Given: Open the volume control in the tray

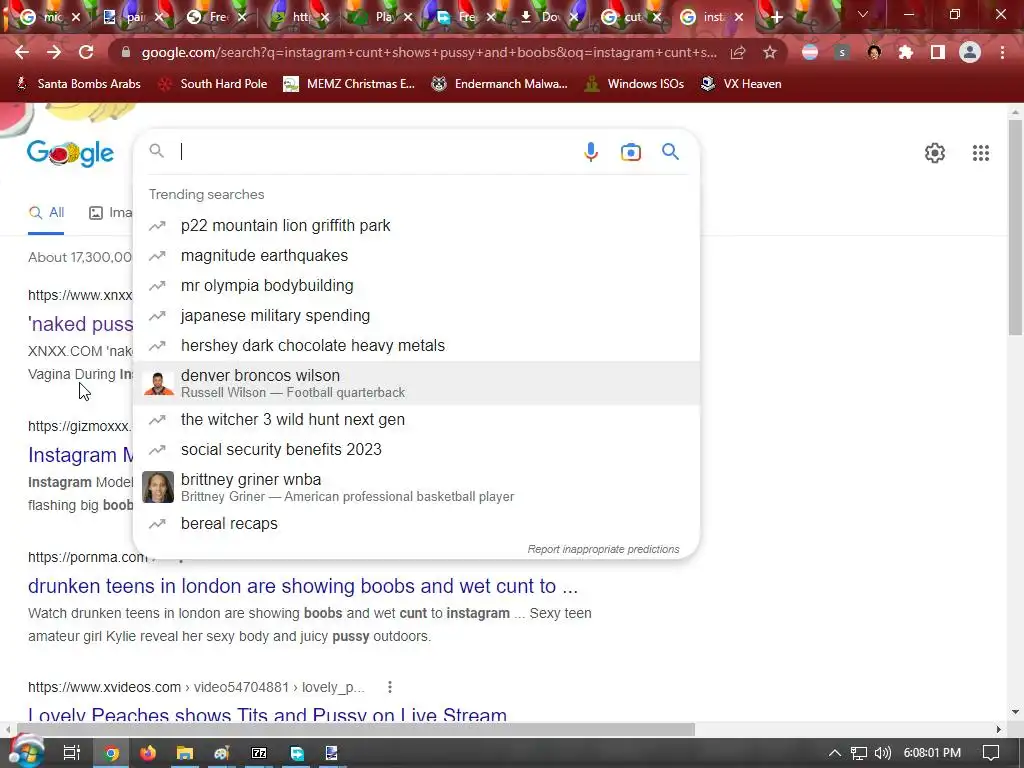Looking at the screenshot, I should pos(882,753).
